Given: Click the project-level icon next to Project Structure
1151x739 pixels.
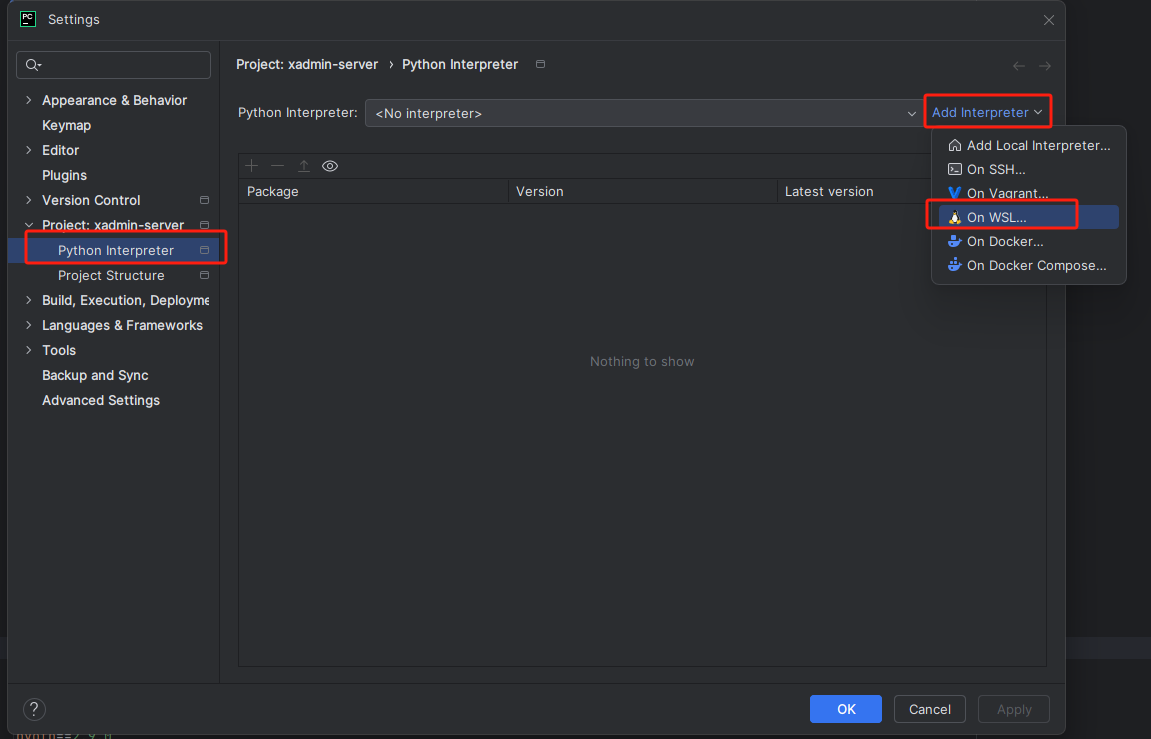Looking at the screenshot, I should click(205, 275).
